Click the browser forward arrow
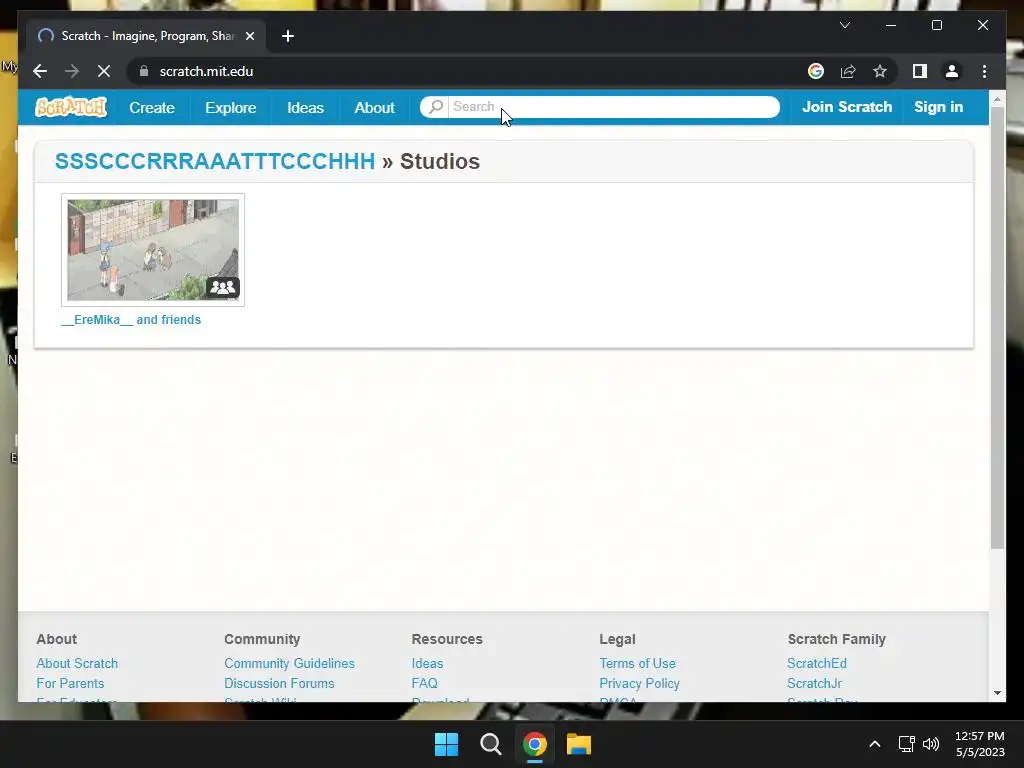Viewport: 1024px width, 768px height. tap(72, 71)
